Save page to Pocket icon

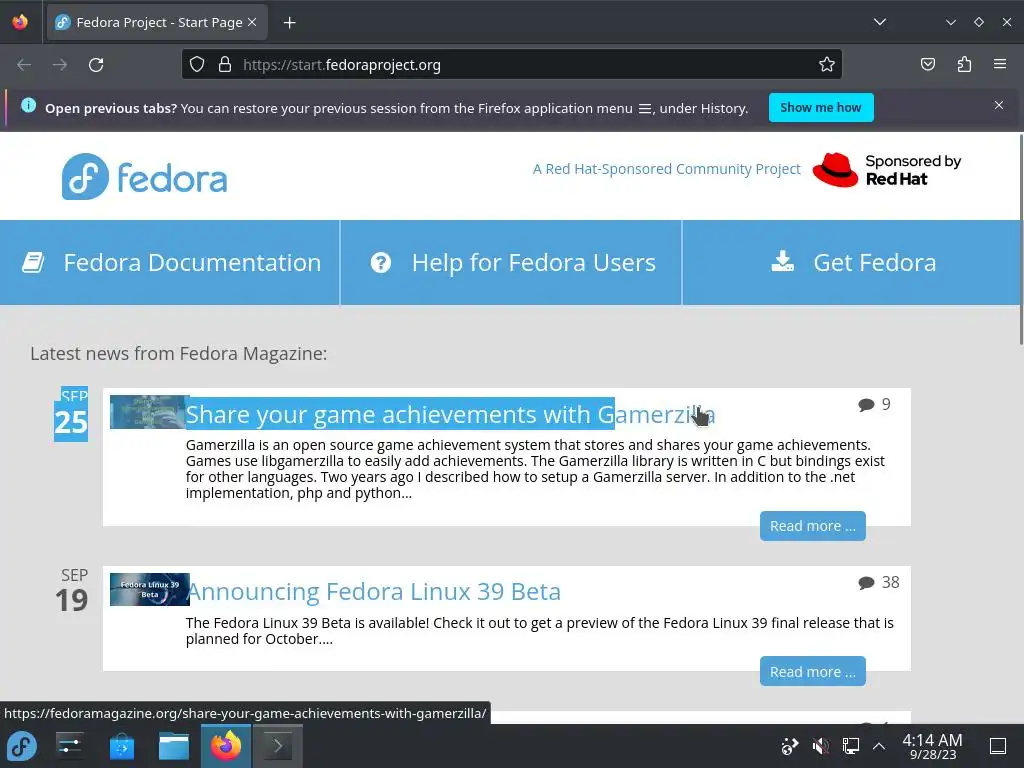click(928, 64)
